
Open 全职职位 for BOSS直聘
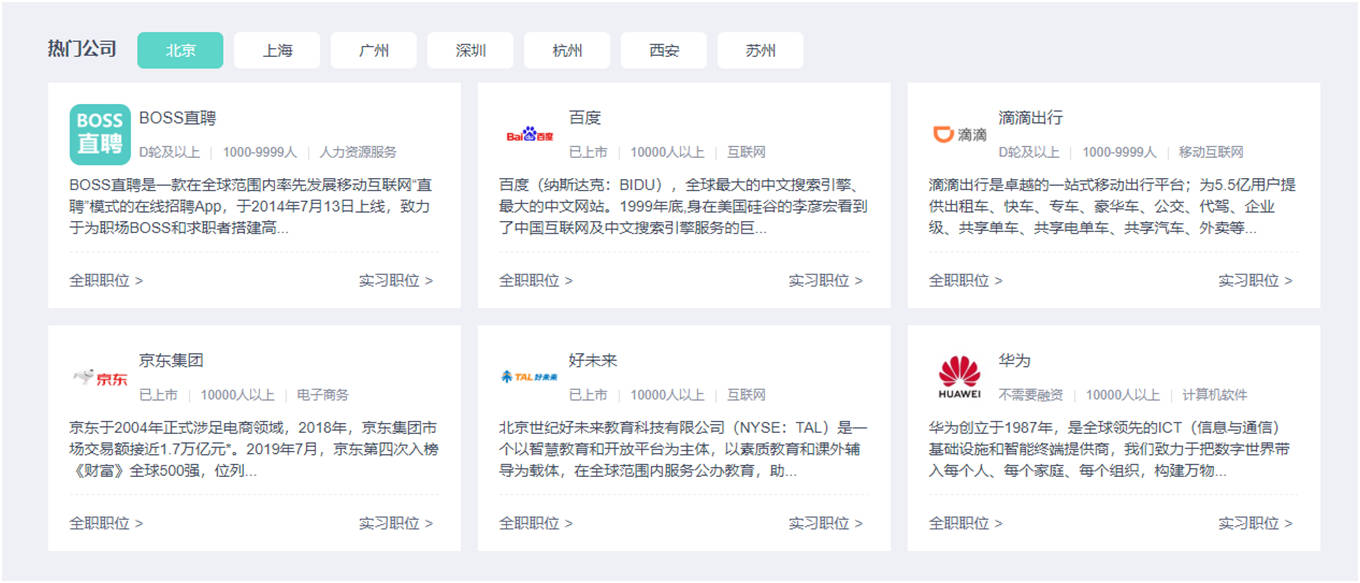106,280
